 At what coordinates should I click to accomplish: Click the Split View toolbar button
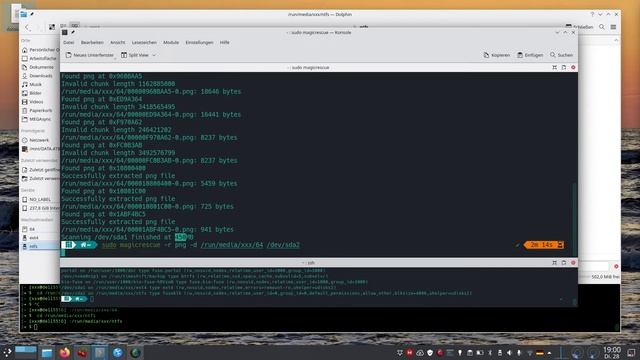point(135,55)
